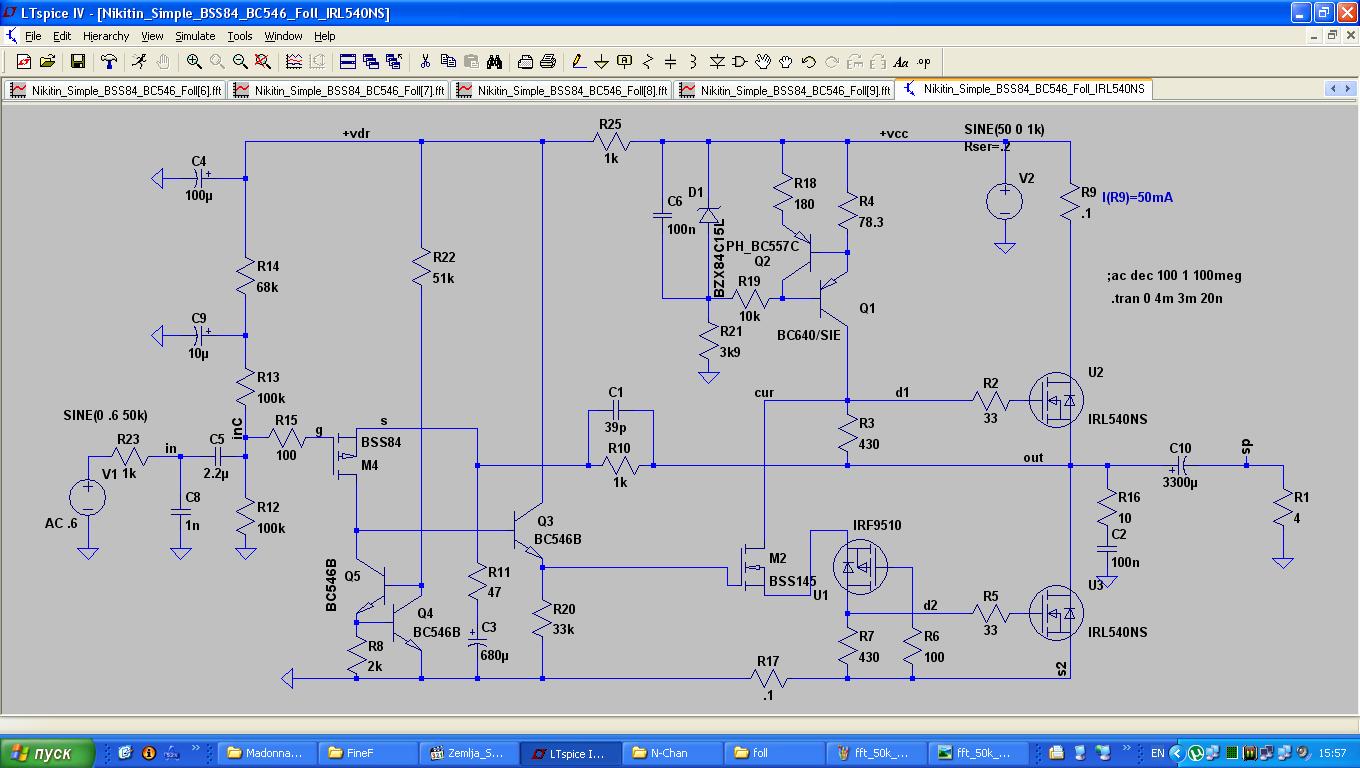Viewport: 1360px width, 768px height.
Task: Open the Component browser gate icon
Action: click(740, 62)
